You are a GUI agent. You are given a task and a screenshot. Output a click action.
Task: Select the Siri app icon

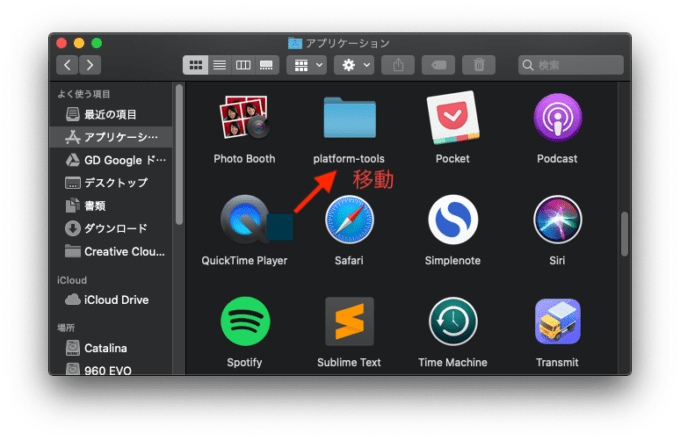(557, 219)
